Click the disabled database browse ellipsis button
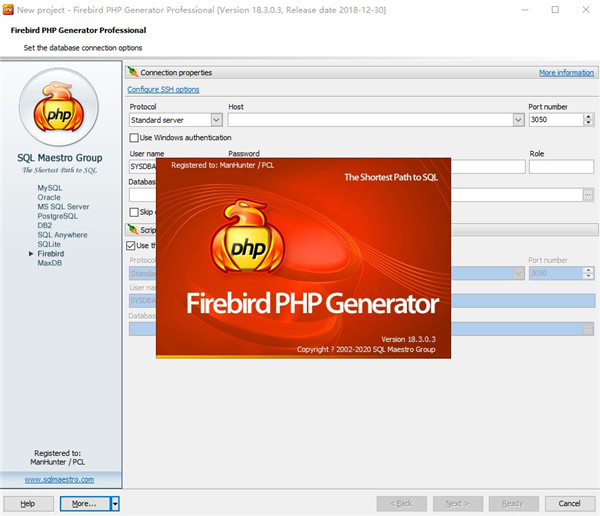This screenshot has width=600, height=516. coord(588,329)
